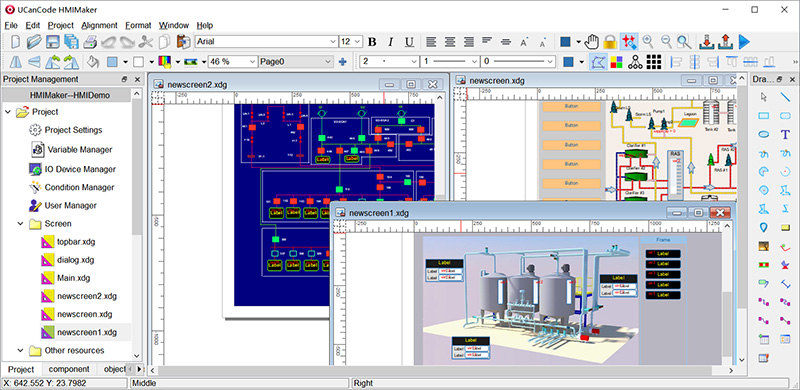Select the pan hand tool
Screen dimensions: 800x390
[592, 42]
